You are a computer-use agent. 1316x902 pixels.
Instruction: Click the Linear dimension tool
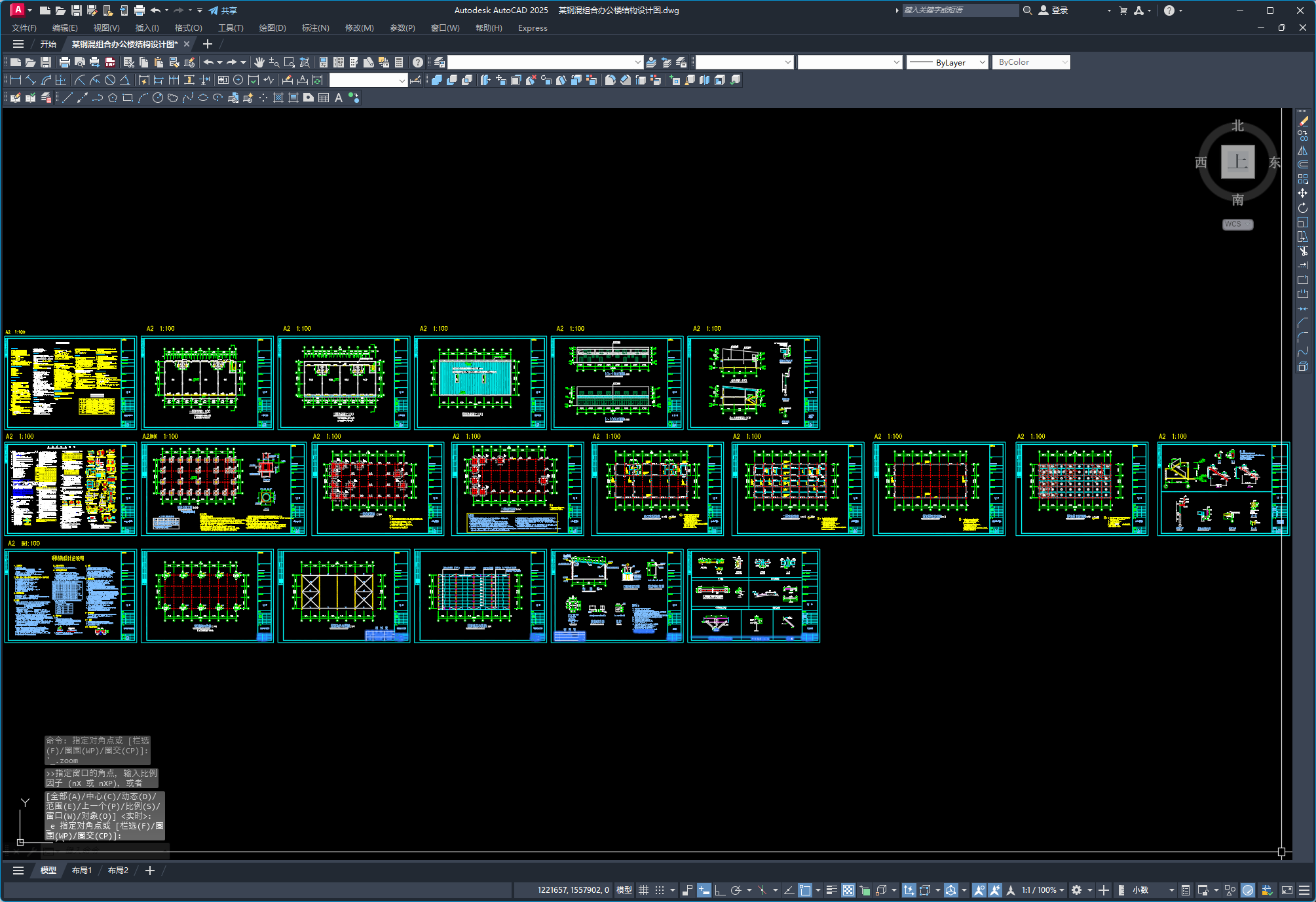(16, 80)
